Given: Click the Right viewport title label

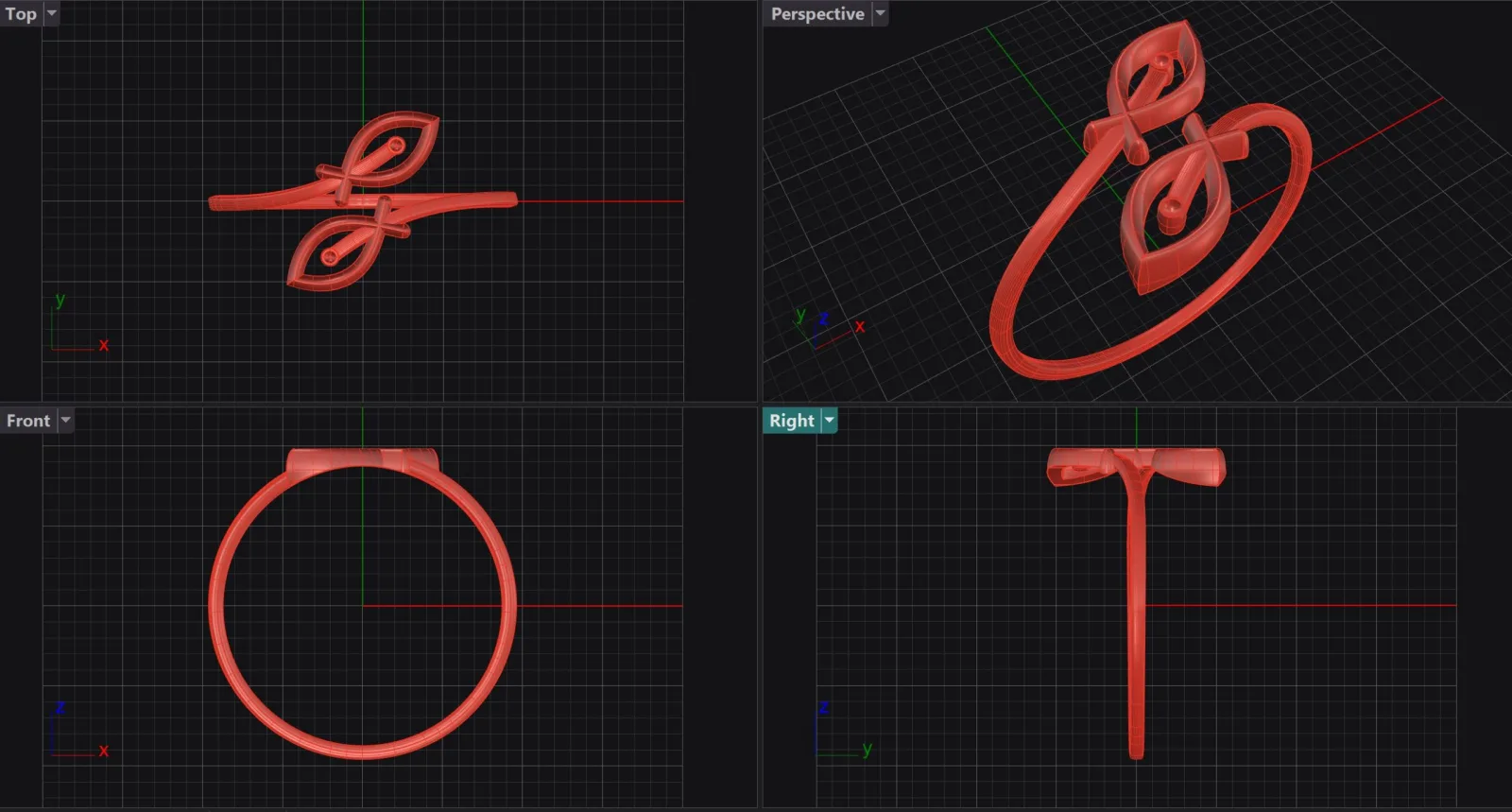Looking at the screenshot, I should 791,421.
